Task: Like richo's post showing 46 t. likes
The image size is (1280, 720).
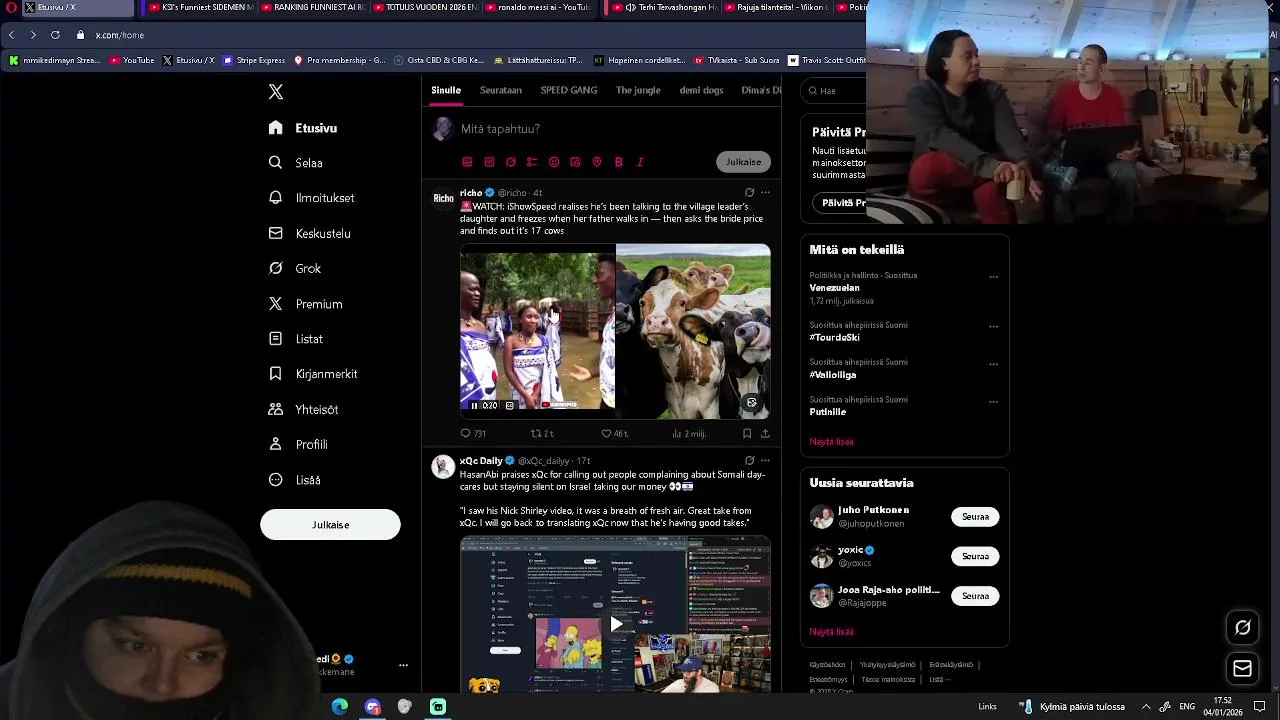Action: click(x=614, y=434)
